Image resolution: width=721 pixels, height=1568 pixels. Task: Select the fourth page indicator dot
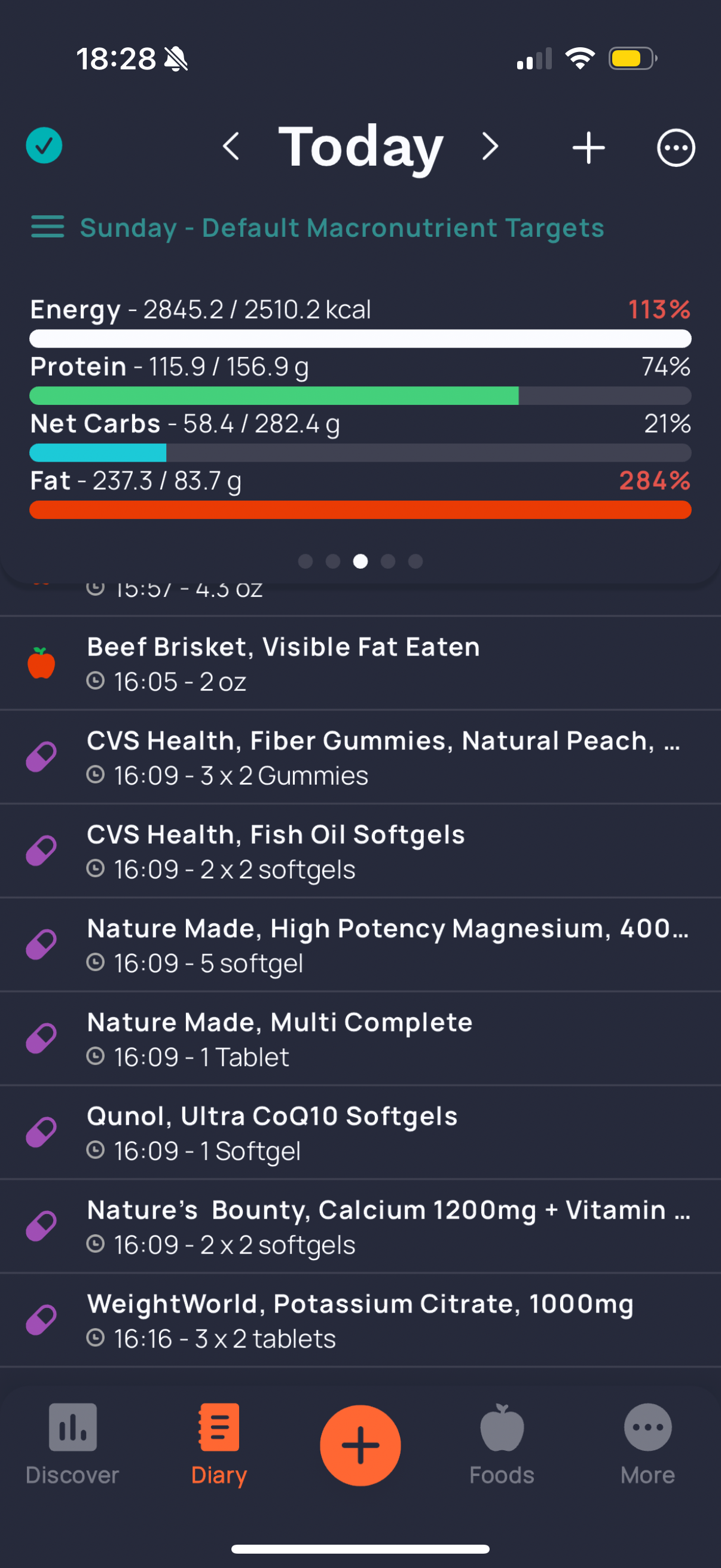388,561
